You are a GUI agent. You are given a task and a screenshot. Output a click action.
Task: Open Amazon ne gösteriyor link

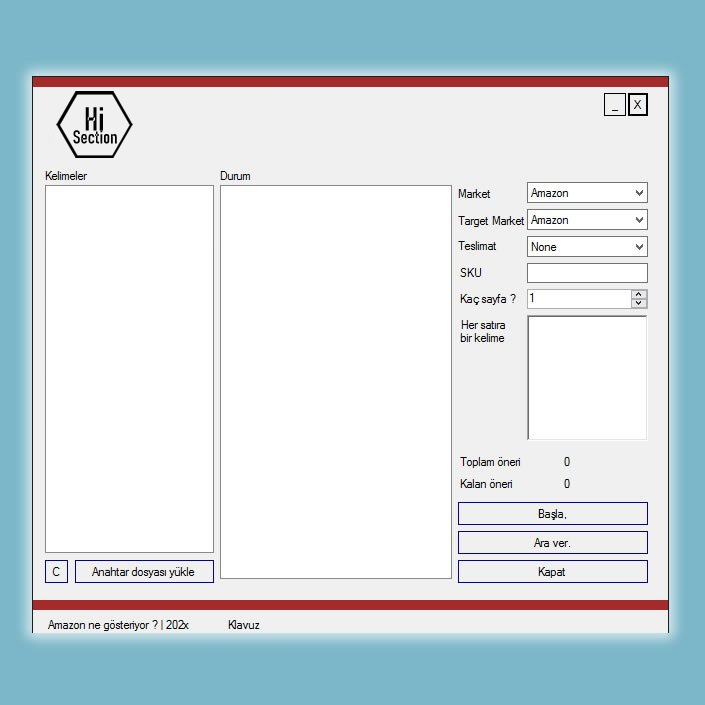pyautogui.click(x=118, y=625)
